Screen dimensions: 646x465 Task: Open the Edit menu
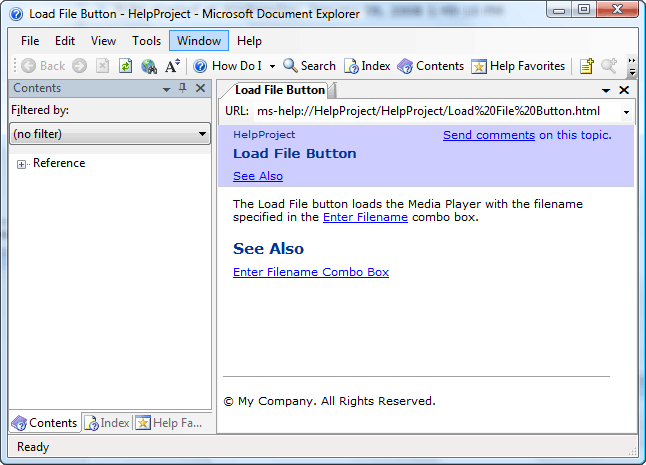pyautogui.click(x=65, y=41)
